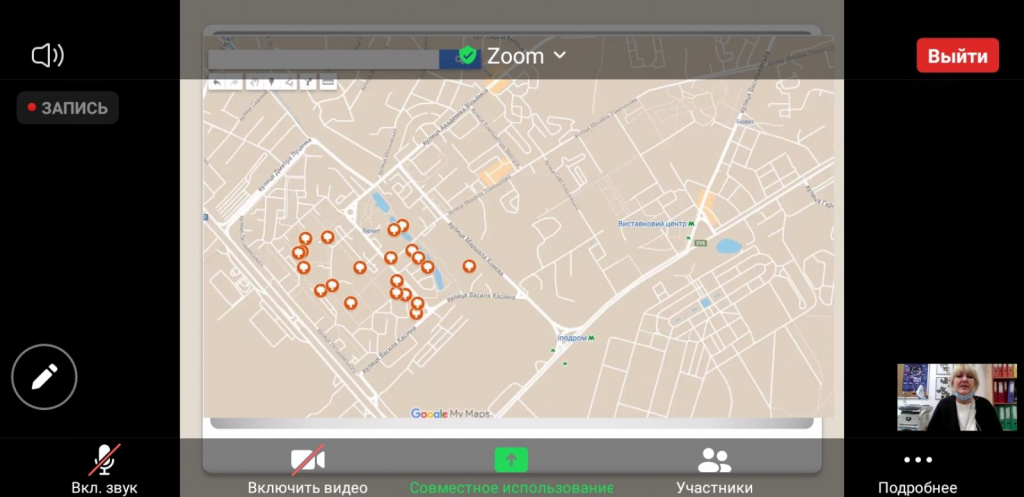1024x497 pixels.
Task: Open Совместное использование share button
Action: point(511,468)
